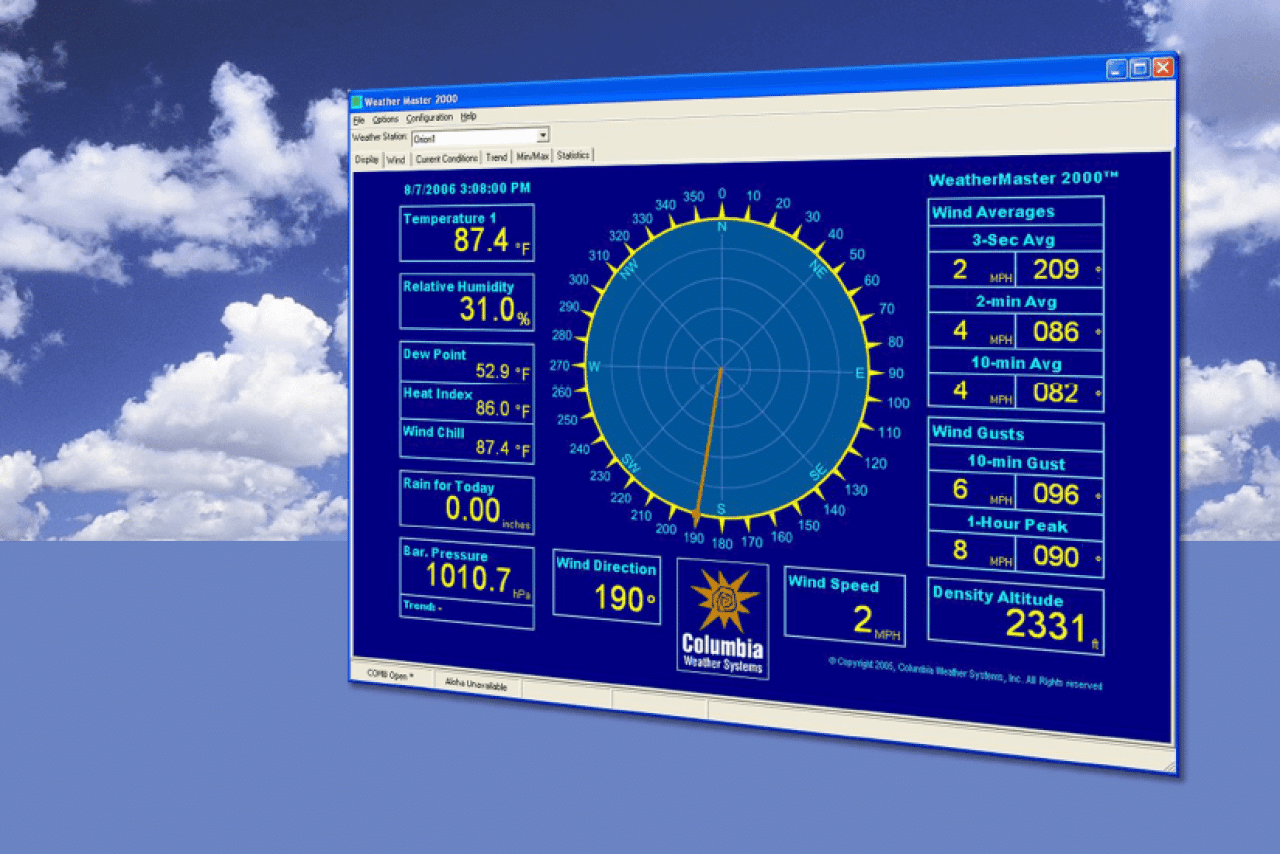Switch to the Current Conditions tab
1280x854 pixels.
[447, 158]
